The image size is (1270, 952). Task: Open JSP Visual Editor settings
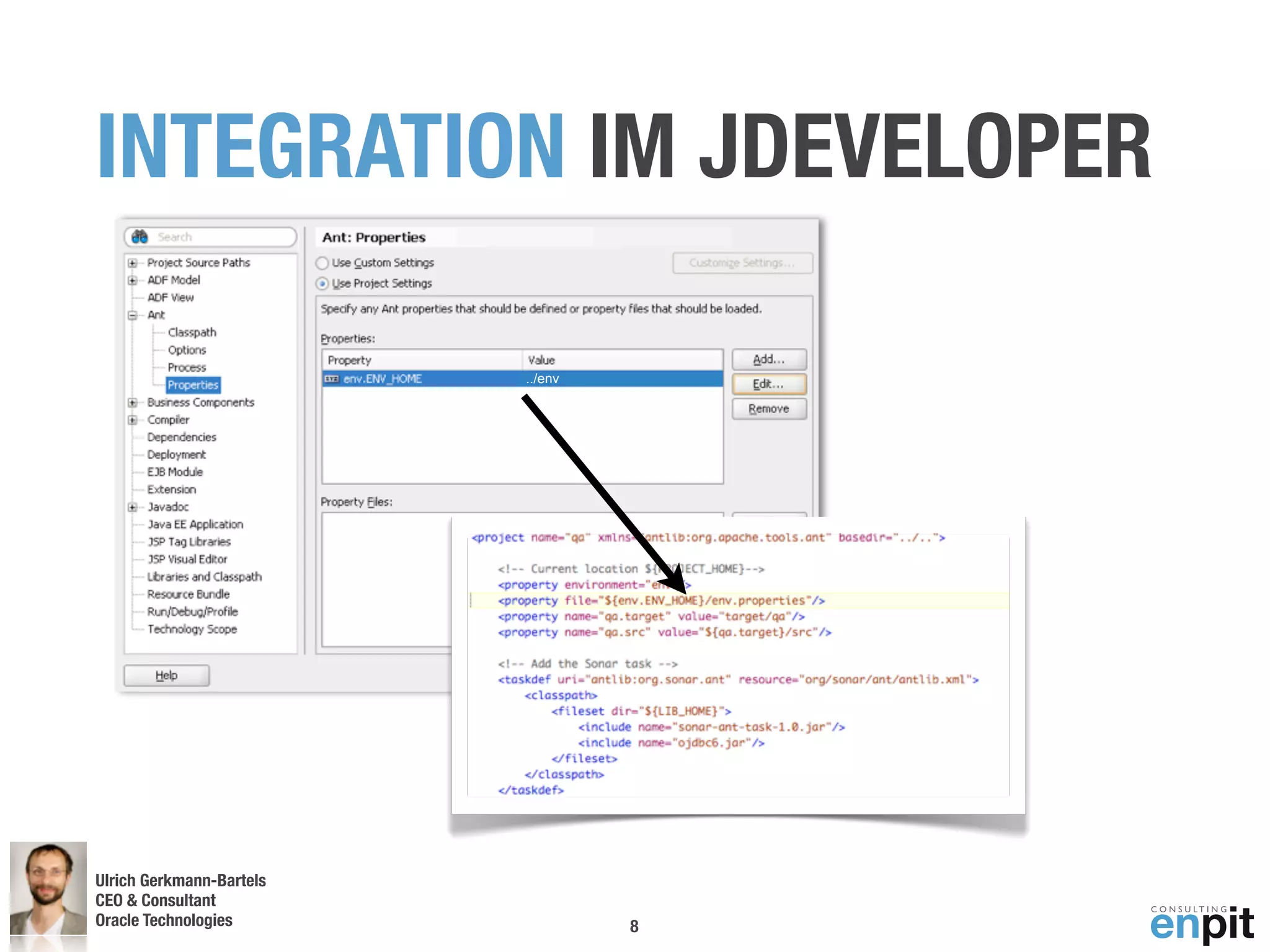click(x=187, y=559)
